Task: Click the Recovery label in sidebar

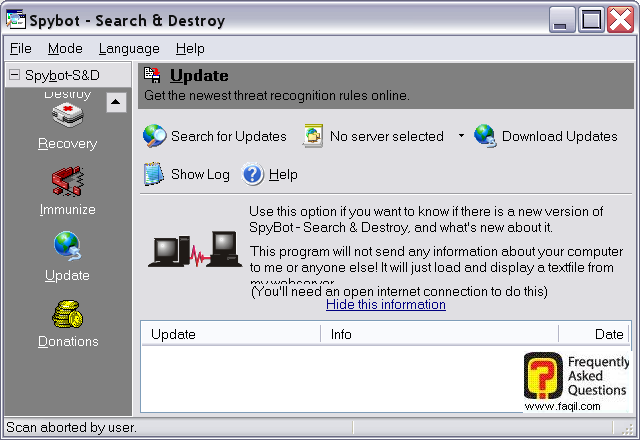Action: coord(68,144)
